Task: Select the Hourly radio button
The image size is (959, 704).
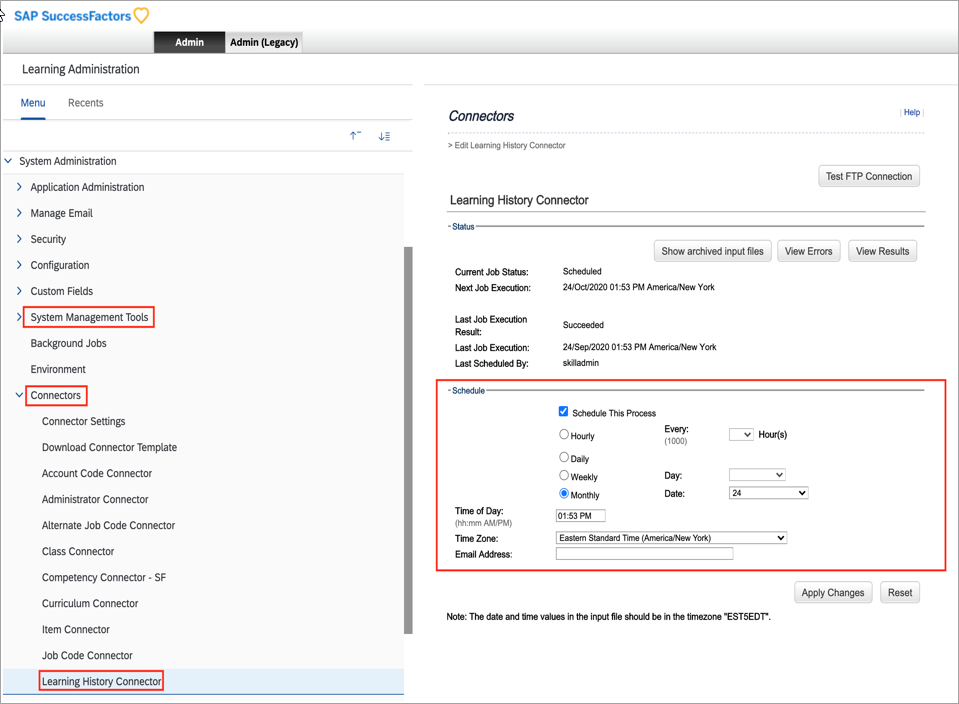Action: point(564,435)
